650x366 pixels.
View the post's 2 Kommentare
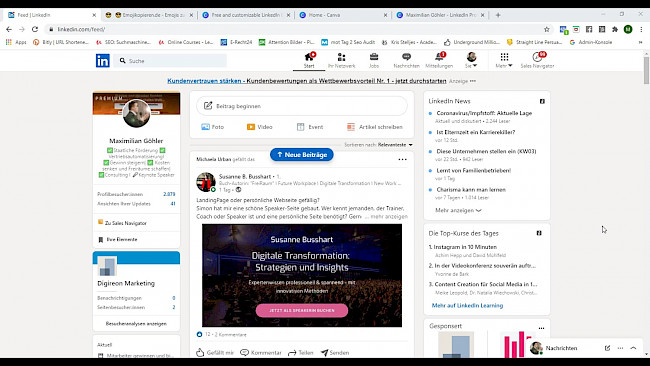click(230, 334)
